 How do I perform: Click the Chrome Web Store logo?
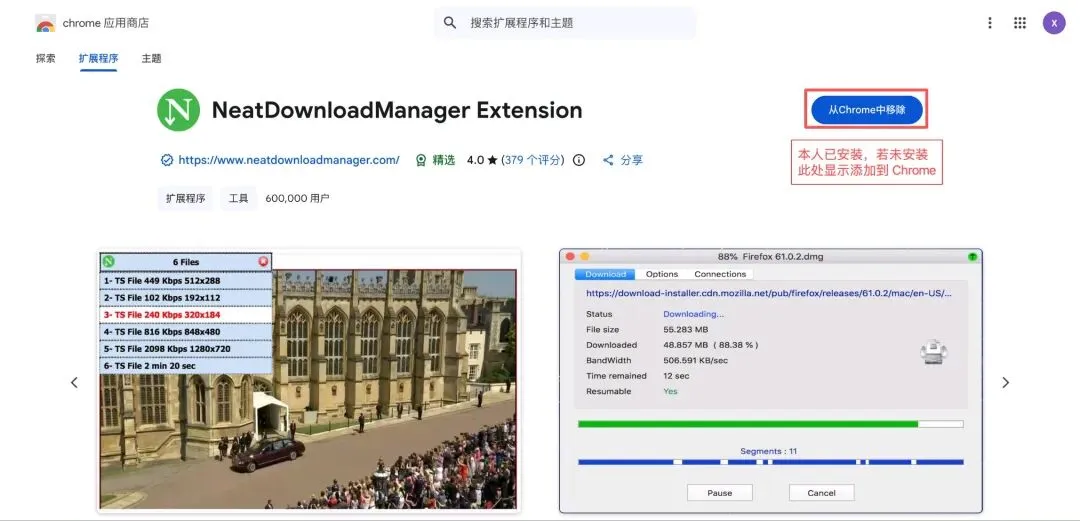click(x=45, y=23)
